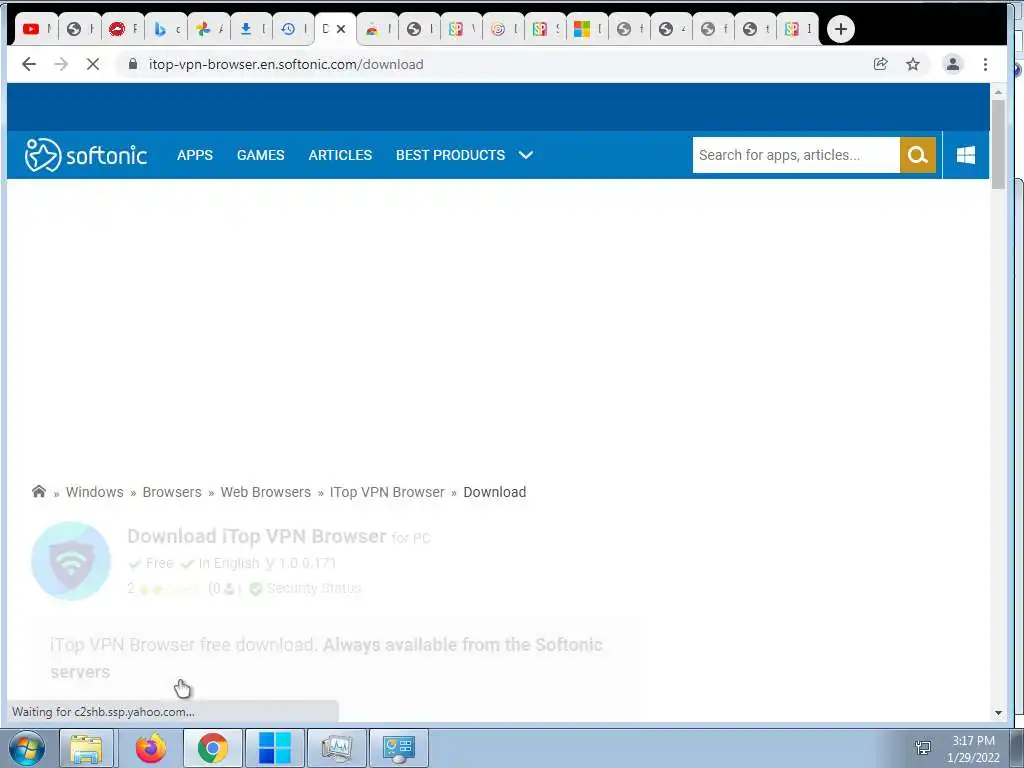Go back to previous page
Viewport: 1024px width, 768px height.
(29, 64)
